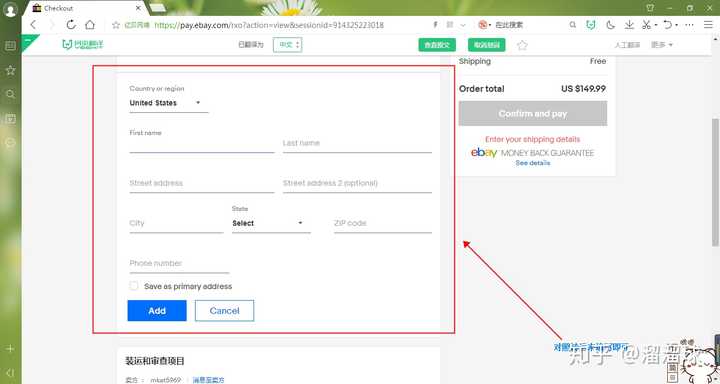The height and width of the screenshot is (384, 720).
Task: Go to the browser home page
Action: pos(90,25)
